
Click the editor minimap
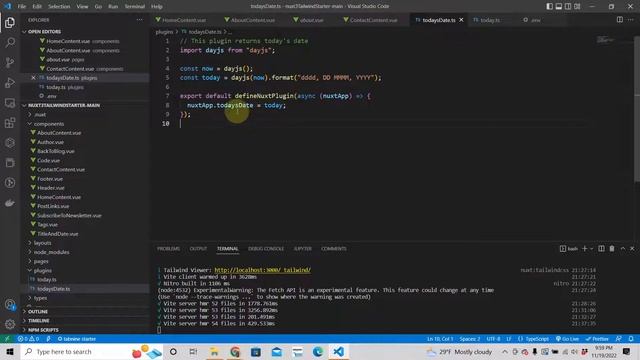click(x=605, y=40)
